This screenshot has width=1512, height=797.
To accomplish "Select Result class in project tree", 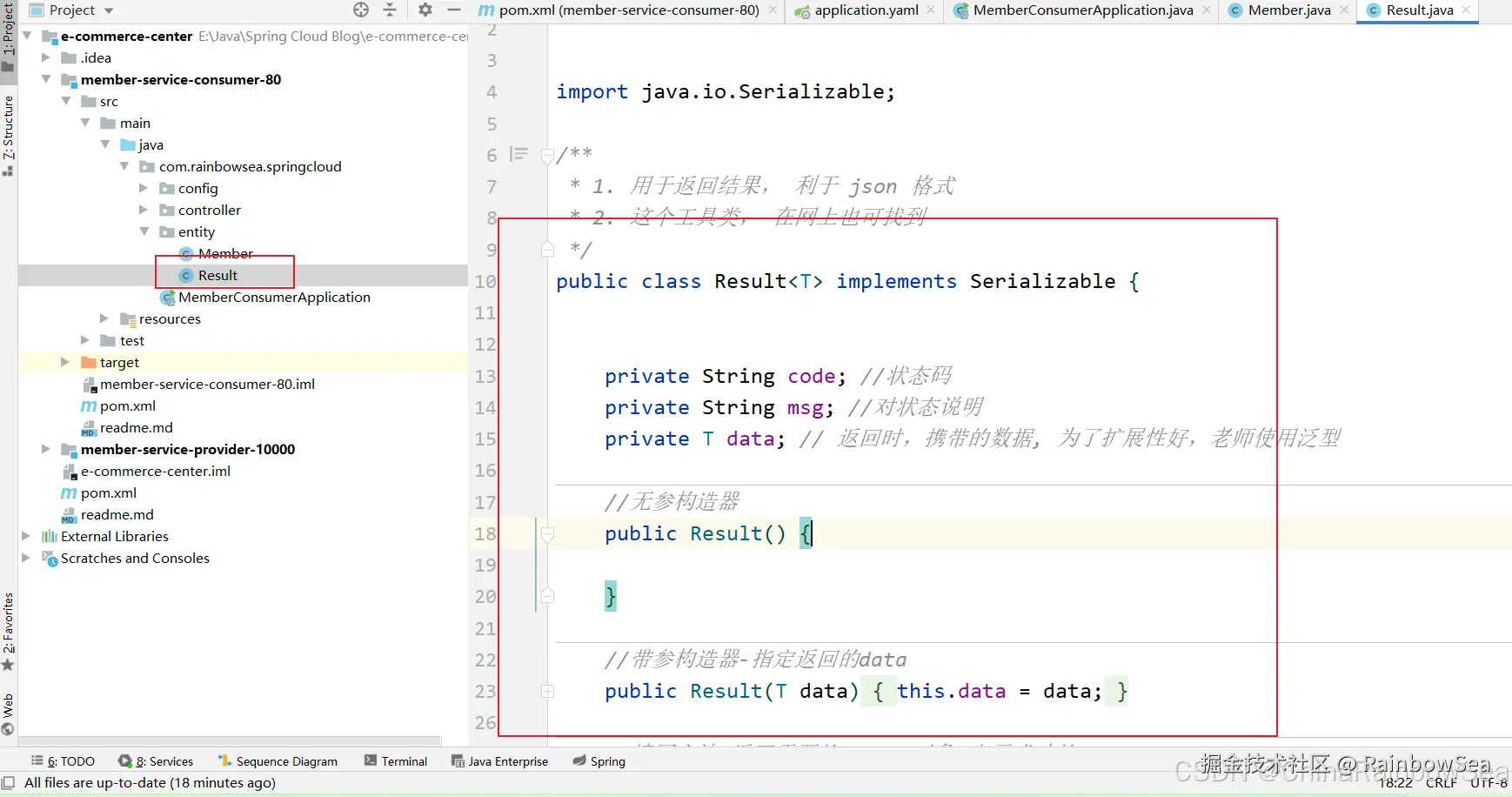I will 217,276.
